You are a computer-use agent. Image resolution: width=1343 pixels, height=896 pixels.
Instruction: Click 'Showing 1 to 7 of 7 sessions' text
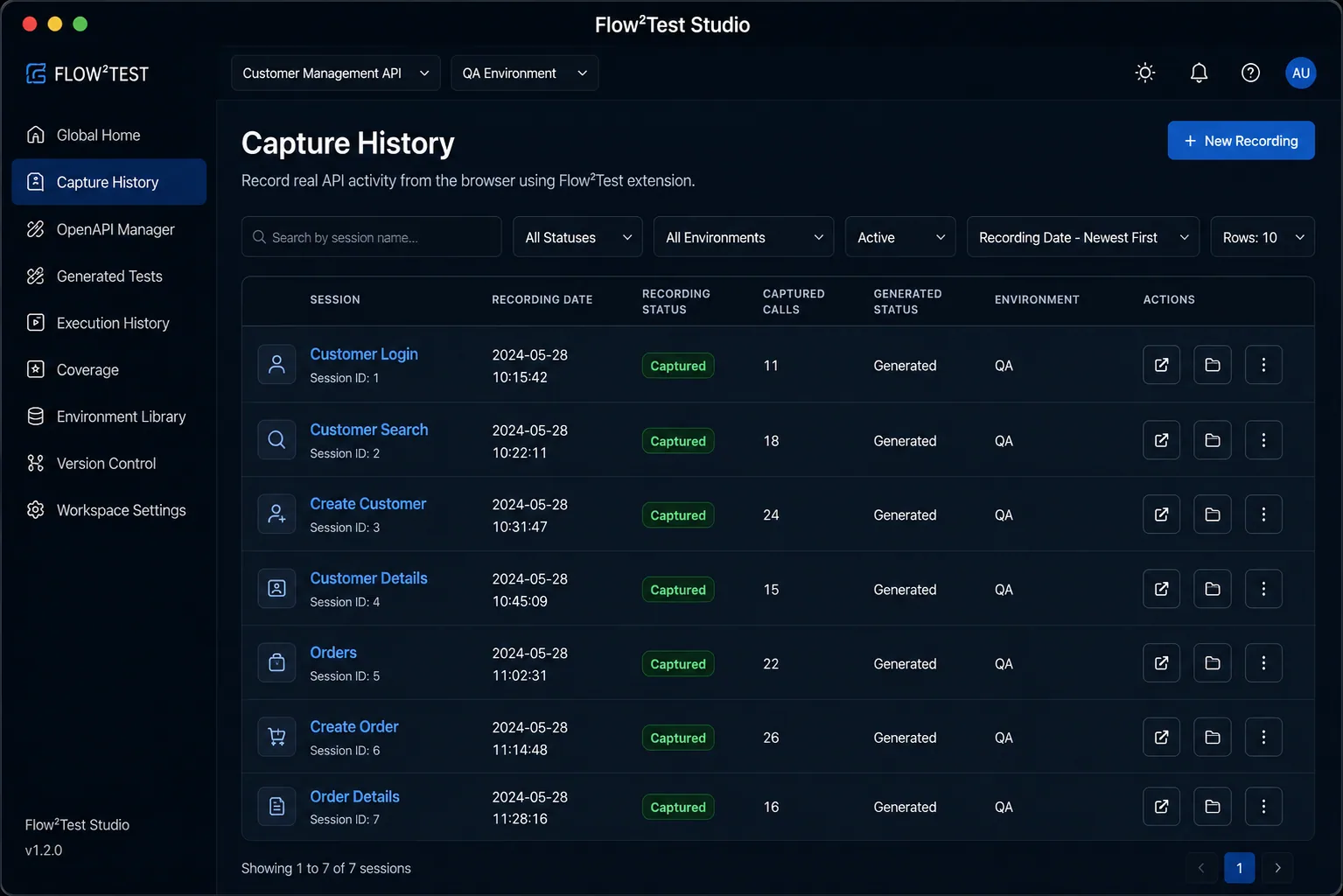(326, 868)
